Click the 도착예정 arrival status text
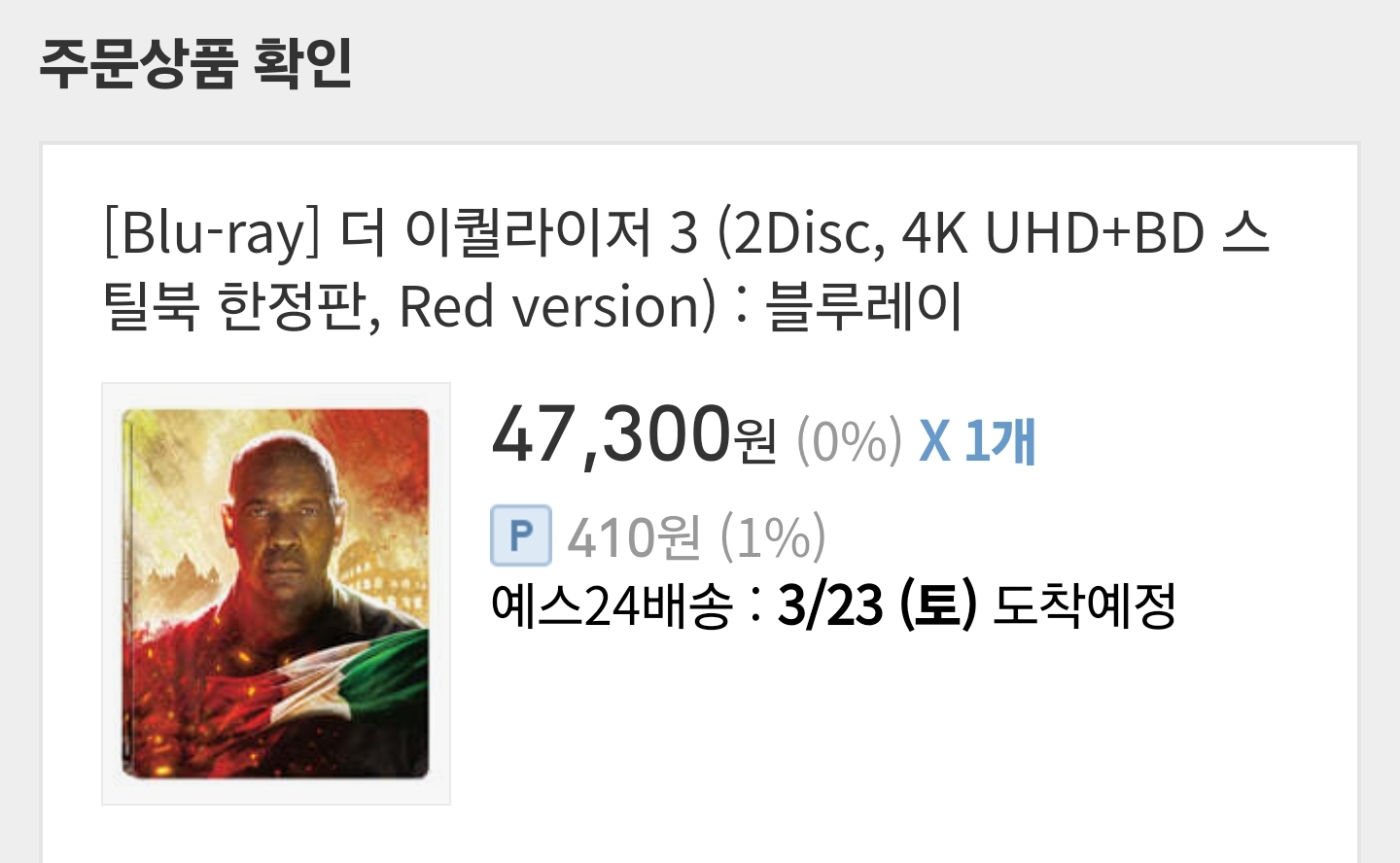This screenshot has height=863, width=1400. pyautogui.click(x=1085, y=605)
